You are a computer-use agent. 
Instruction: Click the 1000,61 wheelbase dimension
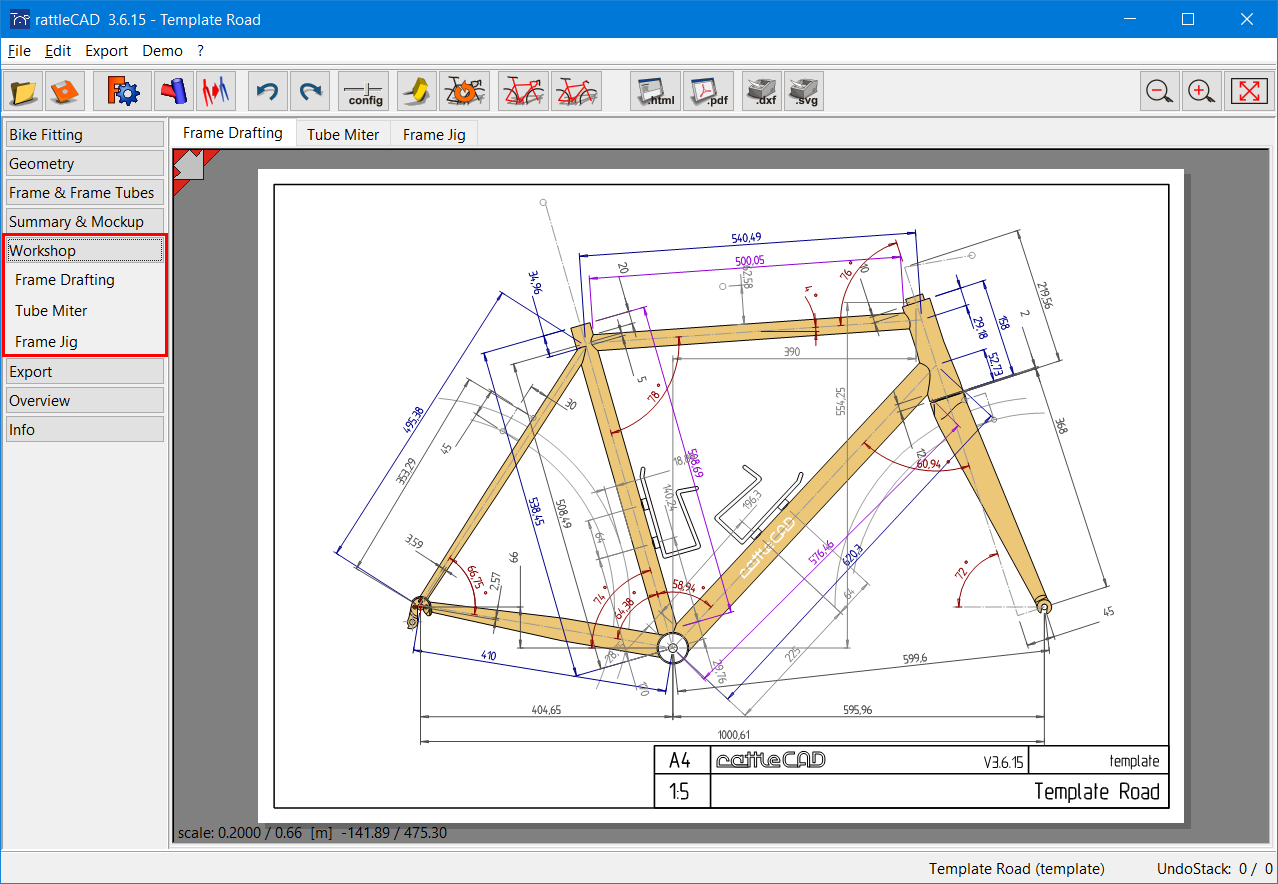734,734
